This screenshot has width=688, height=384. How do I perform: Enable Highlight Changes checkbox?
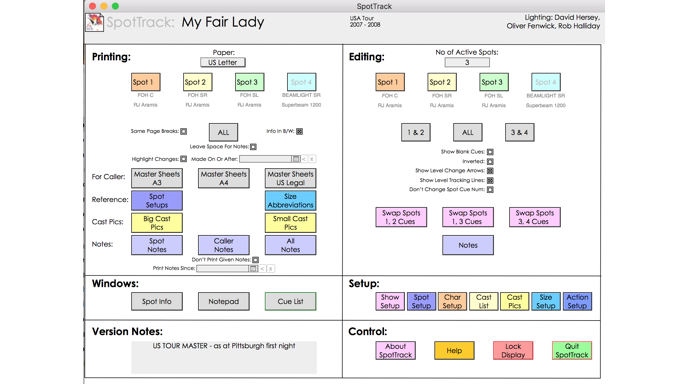click(x=183, y=159)
